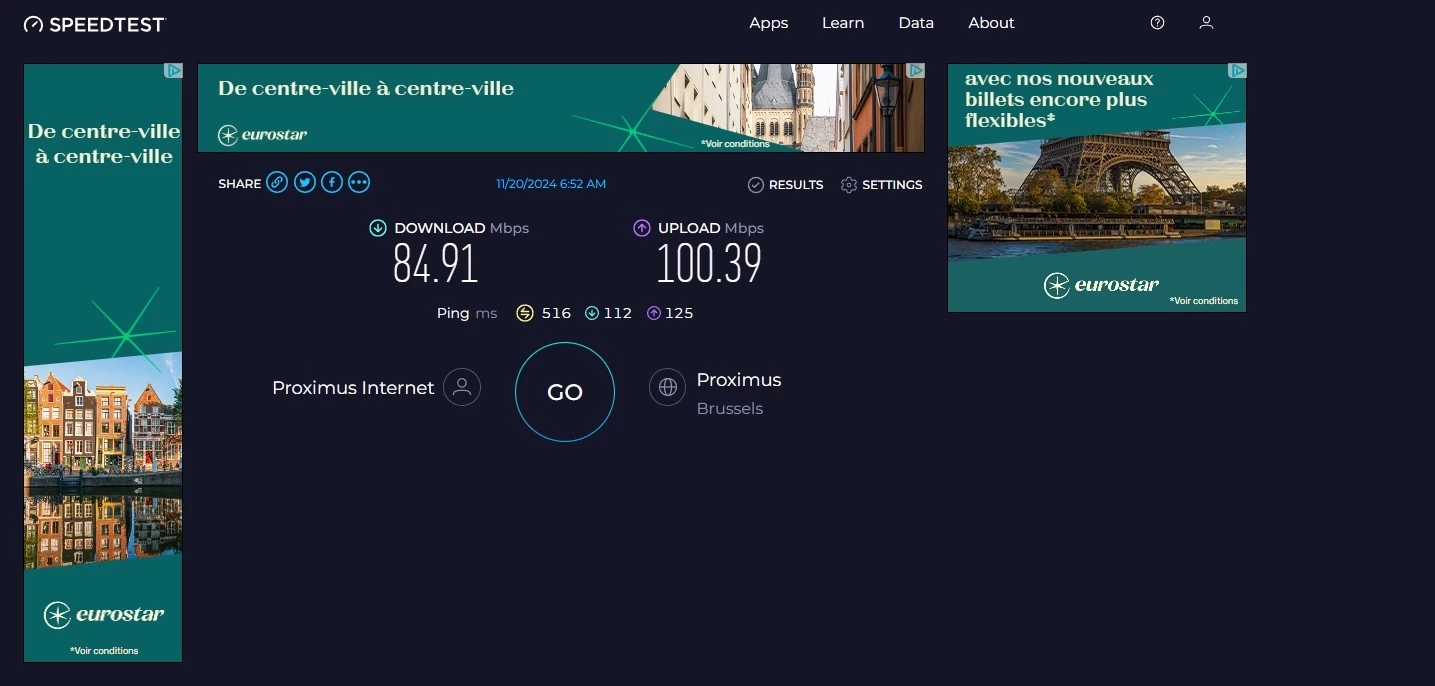Open more share options icon
Screen dimensions: 1435x686
click(359, 182)
